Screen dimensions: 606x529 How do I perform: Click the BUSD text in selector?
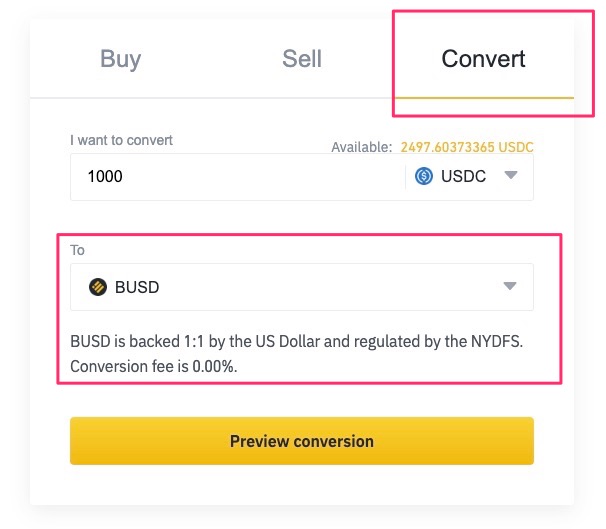coord(137,287)
